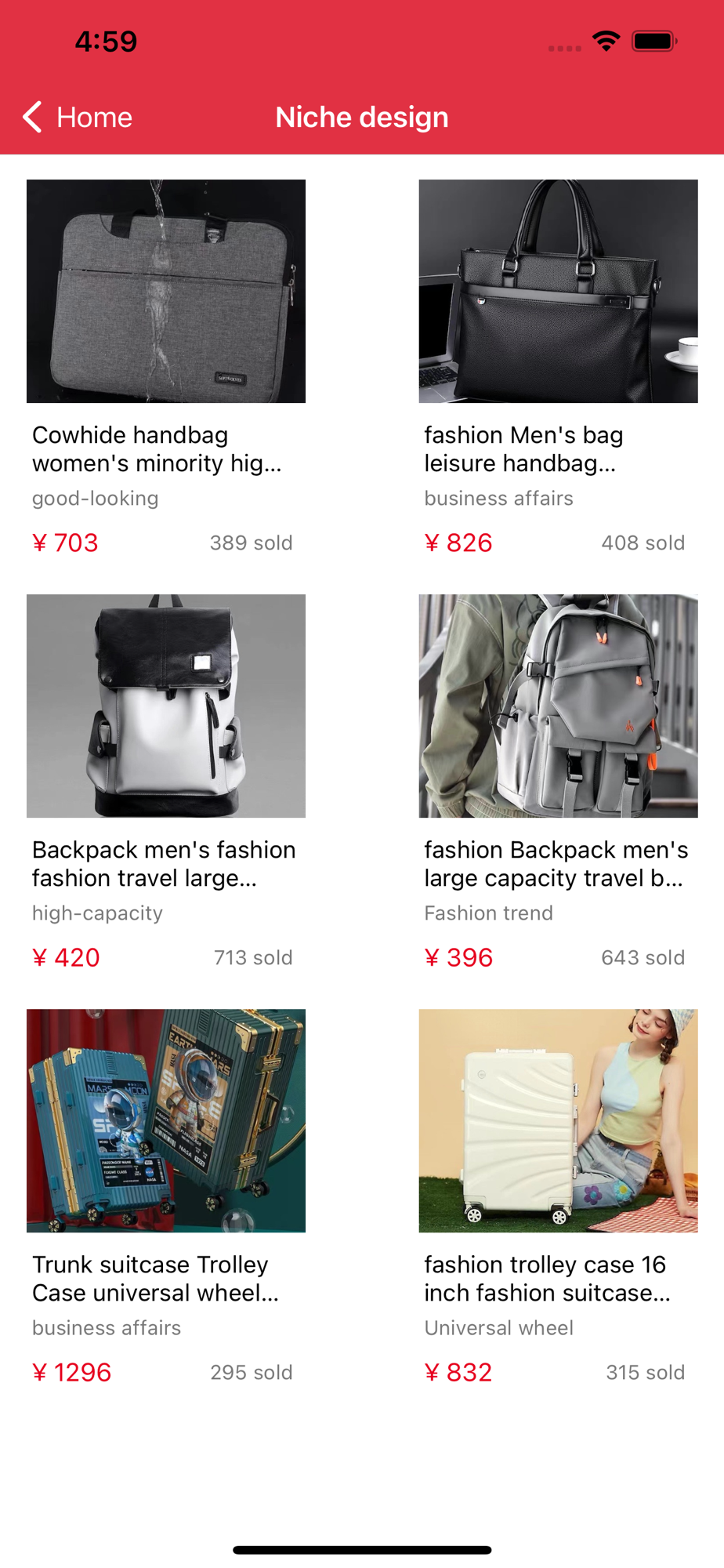This screenshot has height=1568, width=724.
Task: Tap the home indicator bar at bottom
Action: pos(362,1550)
